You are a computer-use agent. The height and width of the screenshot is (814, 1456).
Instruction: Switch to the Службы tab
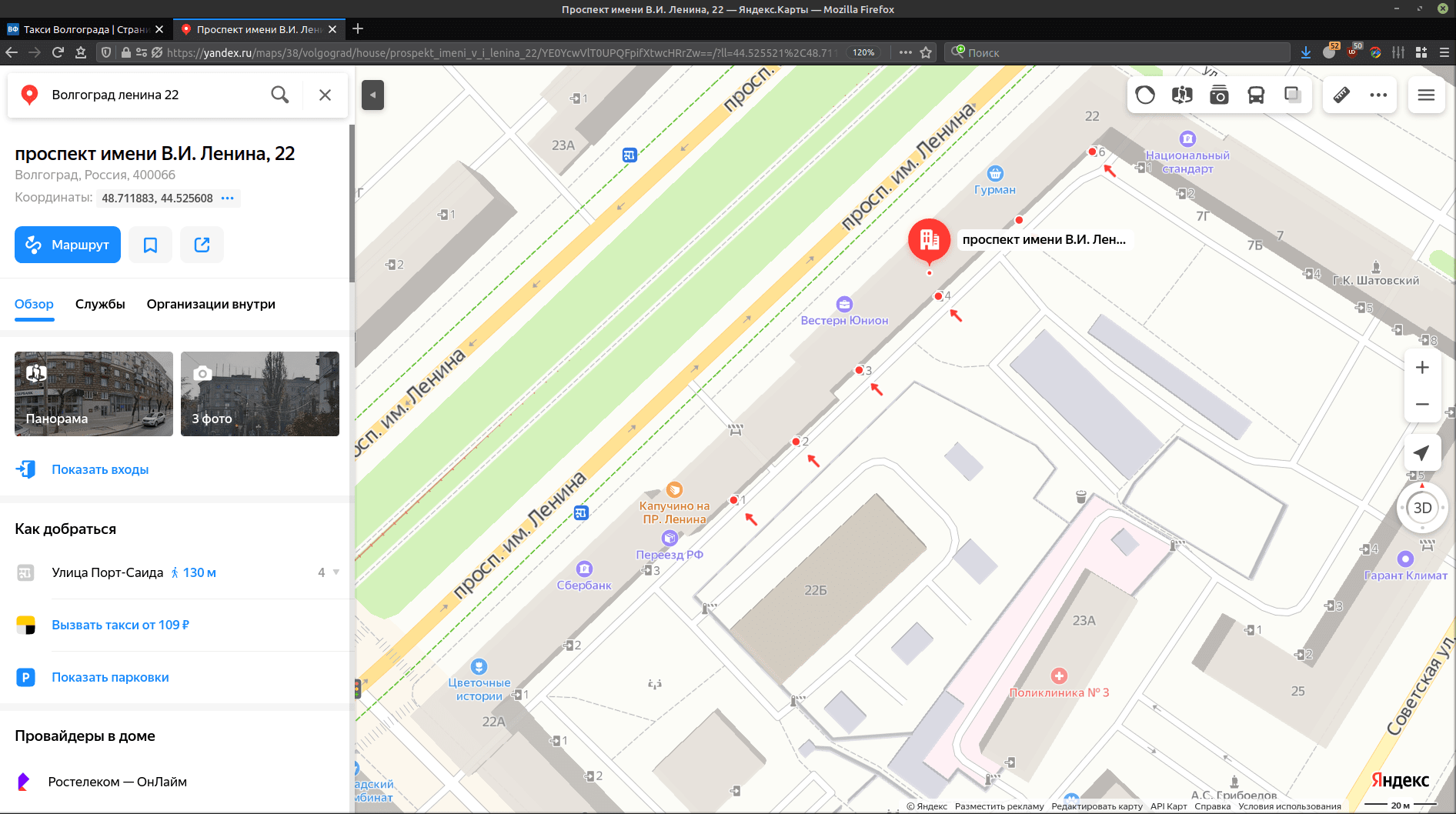[100, 304]
